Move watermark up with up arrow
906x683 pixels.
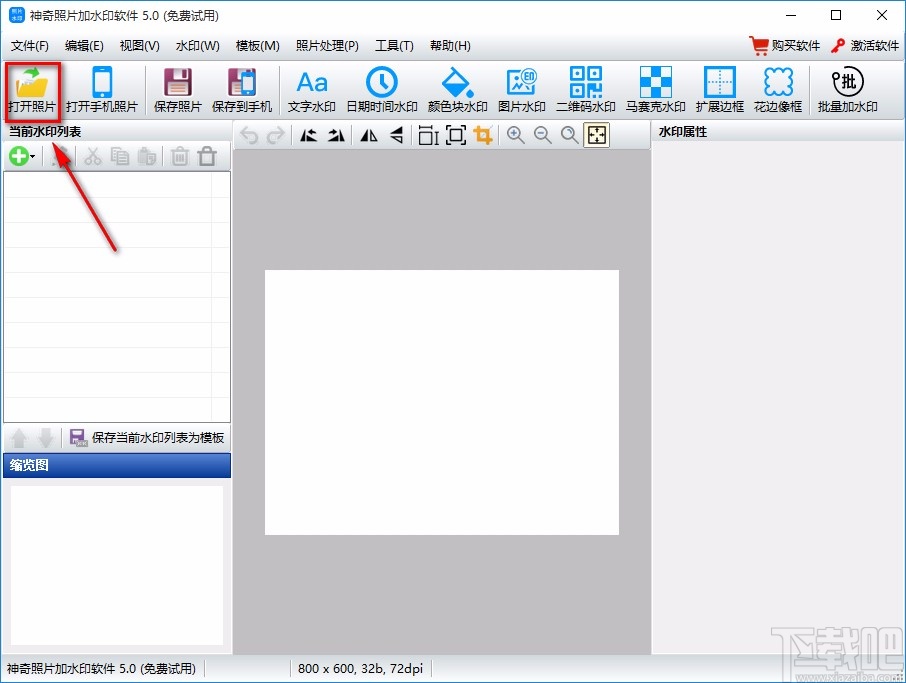pos(18,438)
